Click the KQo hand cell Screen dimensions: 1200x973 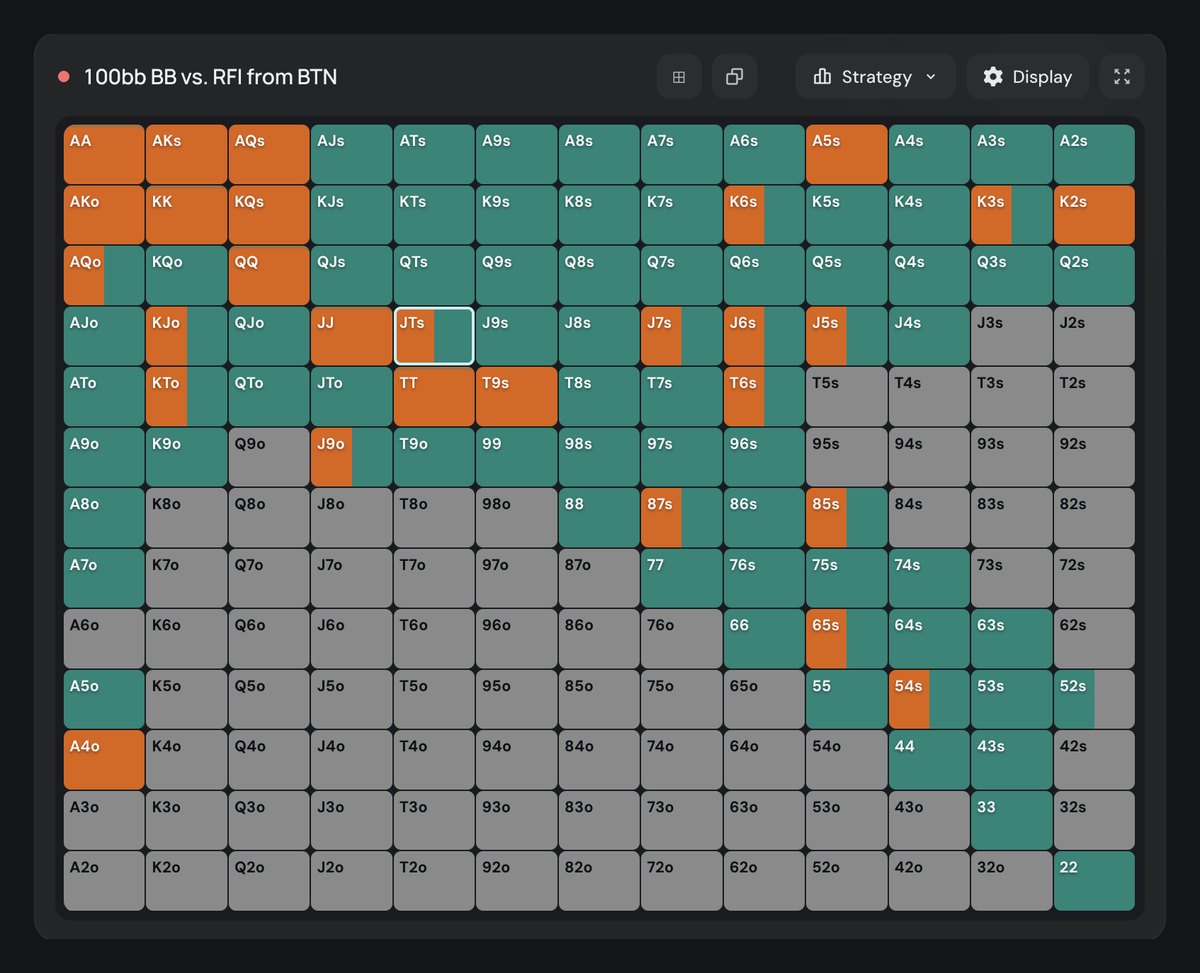click(187, 276)
